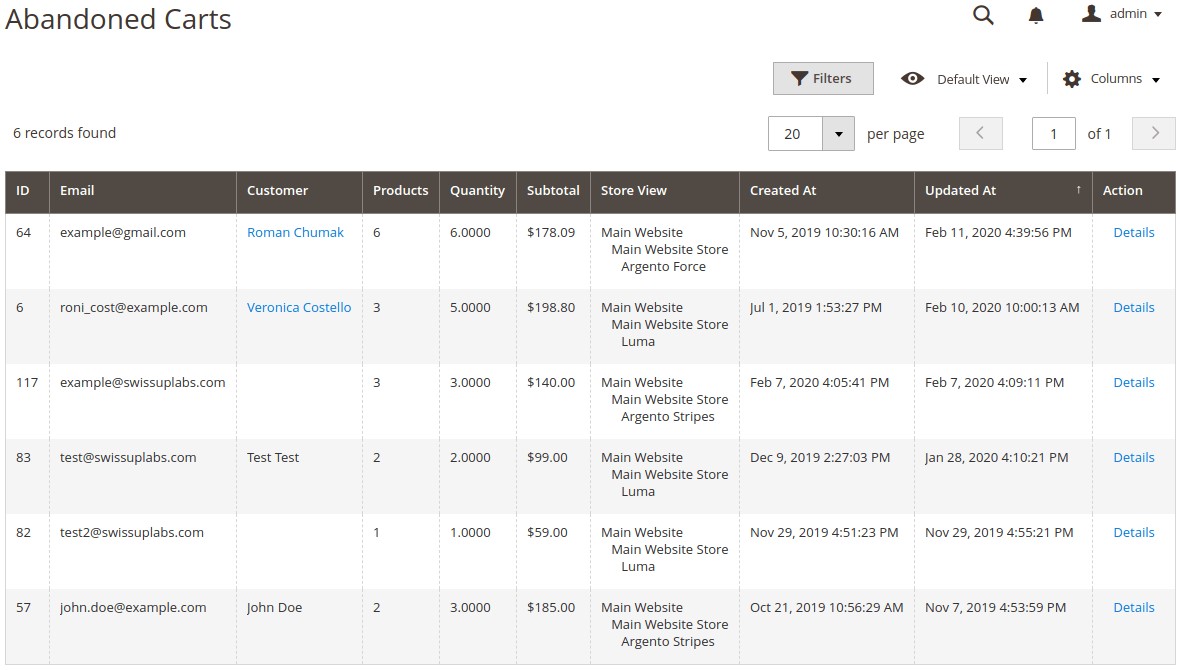
Task: Sort by the Created At column header
Action: coord(783,191)
